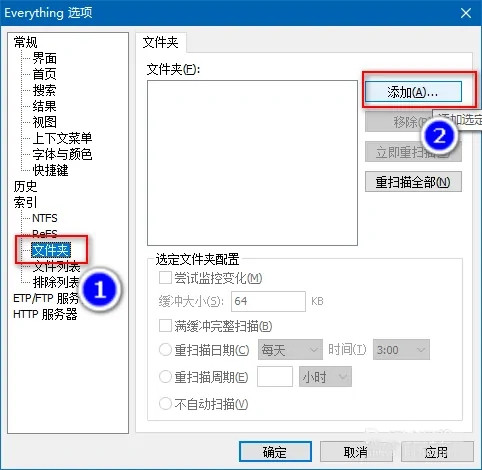
Task: Click the 缓冲大小 field showing 64
Action: tap(268, 301)
